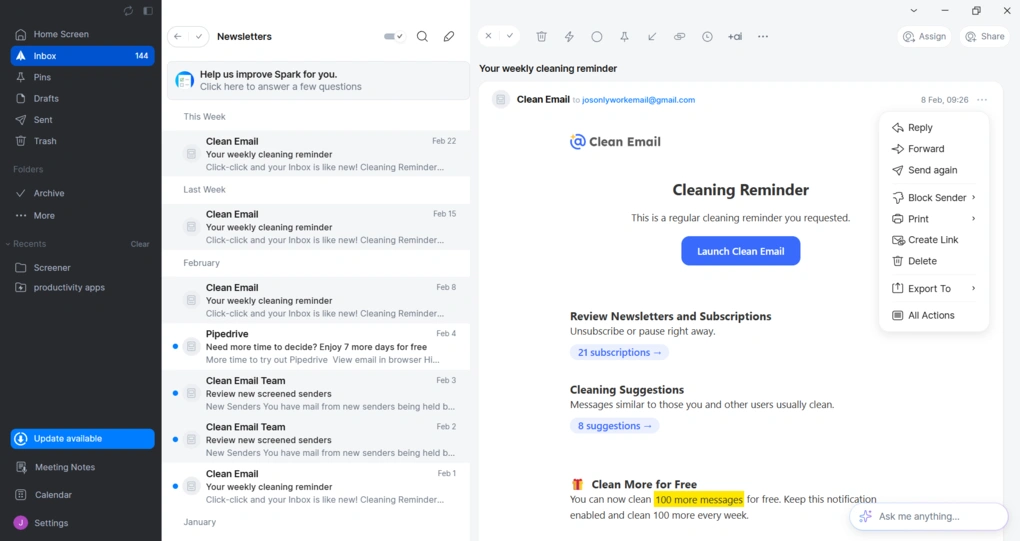Image resolution: width=1020 pixels, height=541 pixels.
Task: Open window dropdown chevron at top right
Action: [914, 10]
